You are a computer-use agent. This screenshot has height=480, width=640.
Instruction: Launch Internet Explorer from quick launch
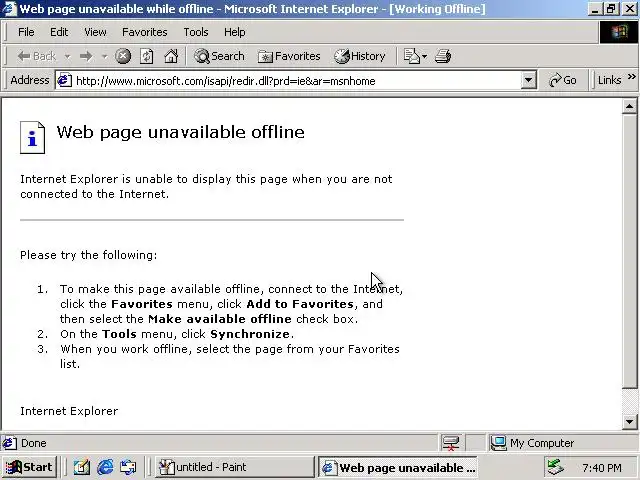(105, 467)
